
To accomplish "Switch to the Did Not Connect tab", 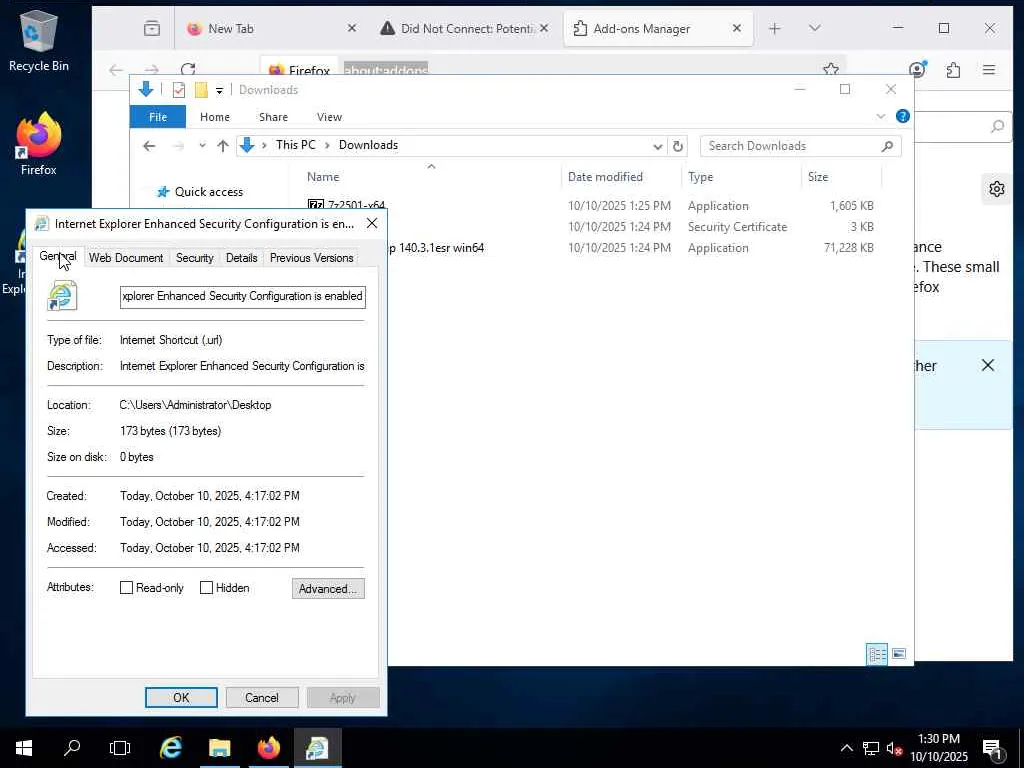I will click(x=464, y=29).
